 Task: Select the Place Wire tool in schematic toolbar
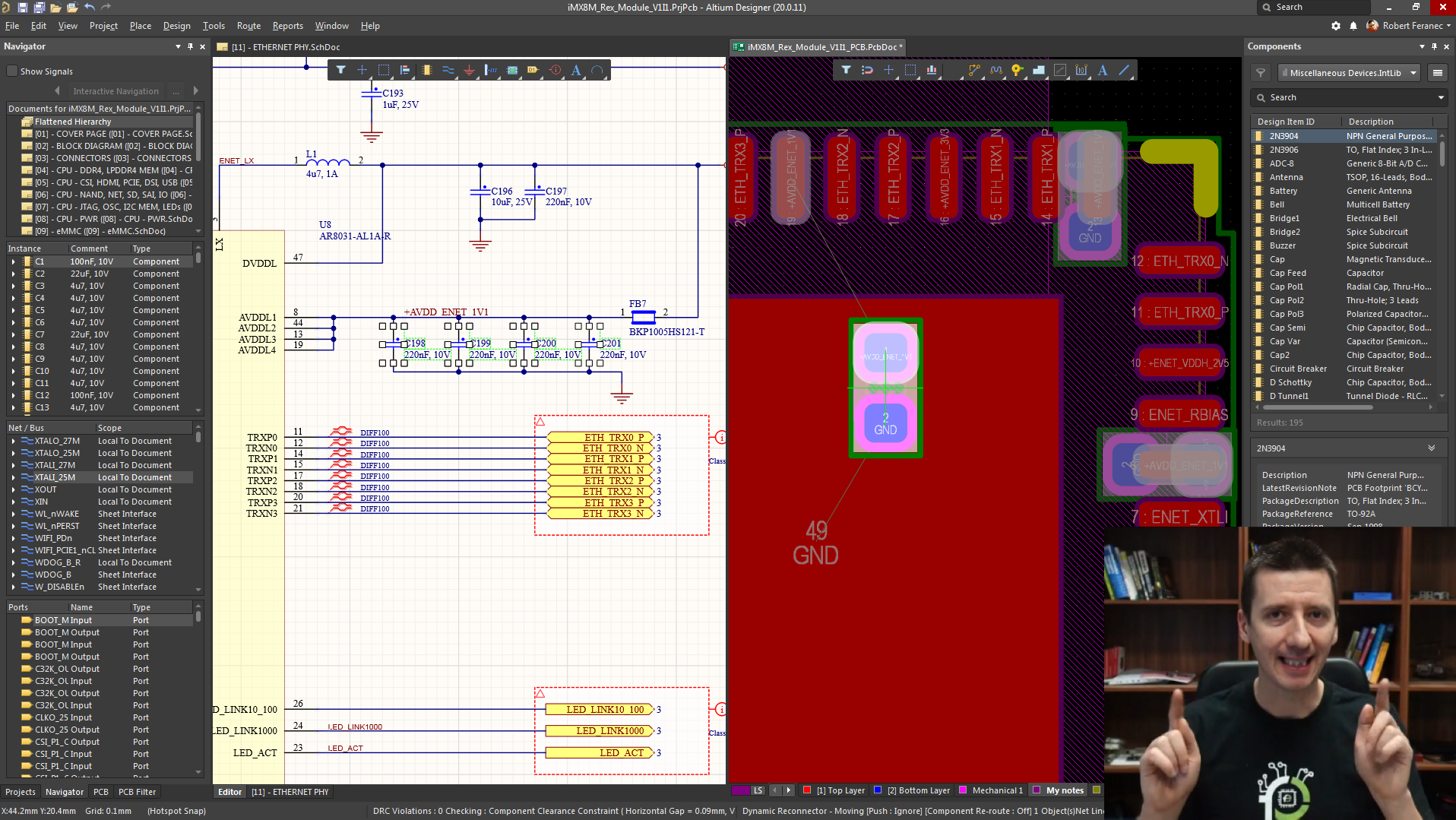[448, 71]
